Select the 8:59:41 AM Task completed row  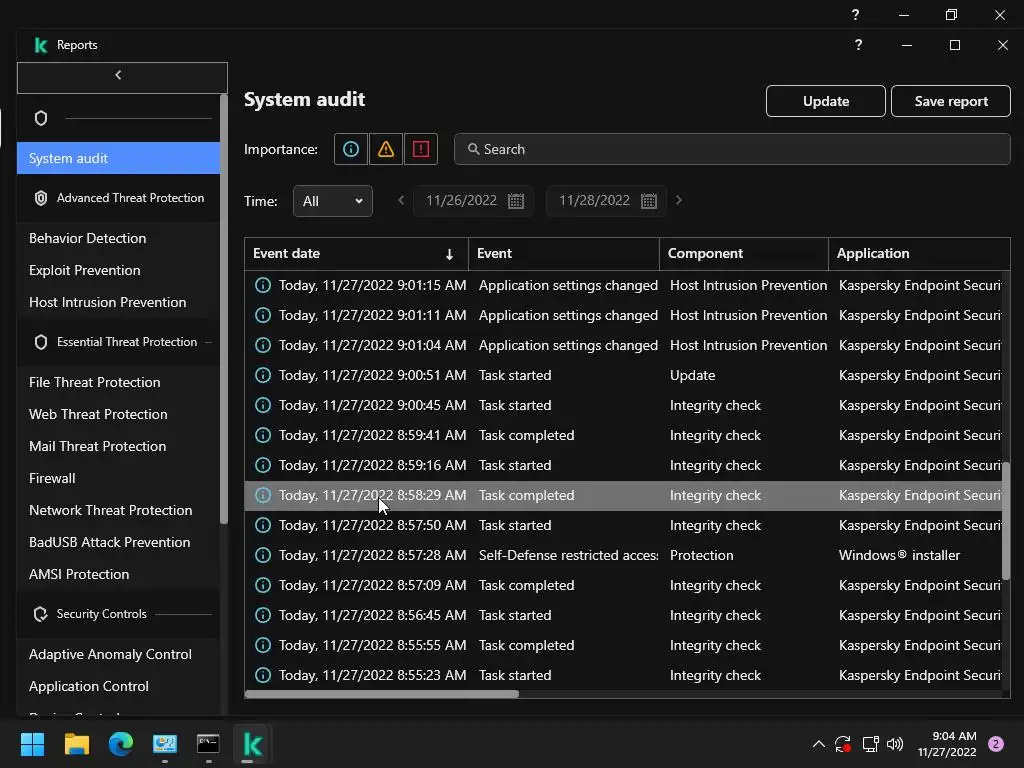[624, 436]
